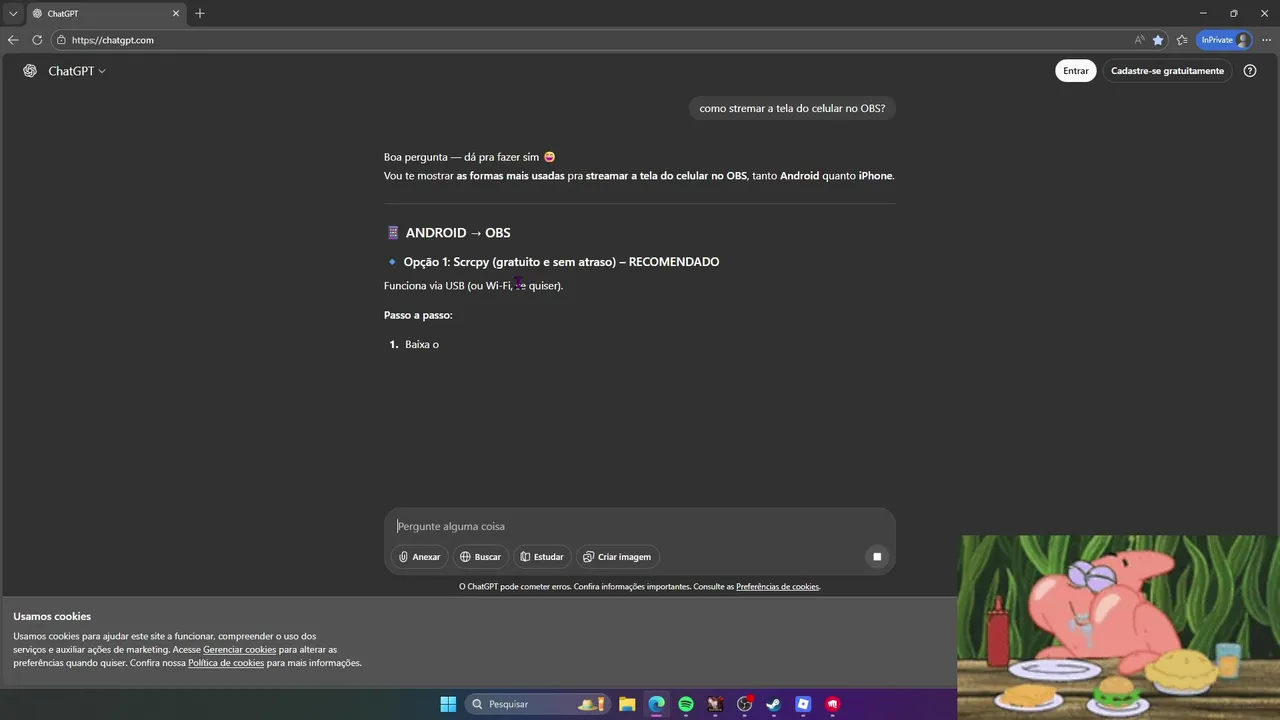
Task: View site information lock icon
Action: [61, 40]
